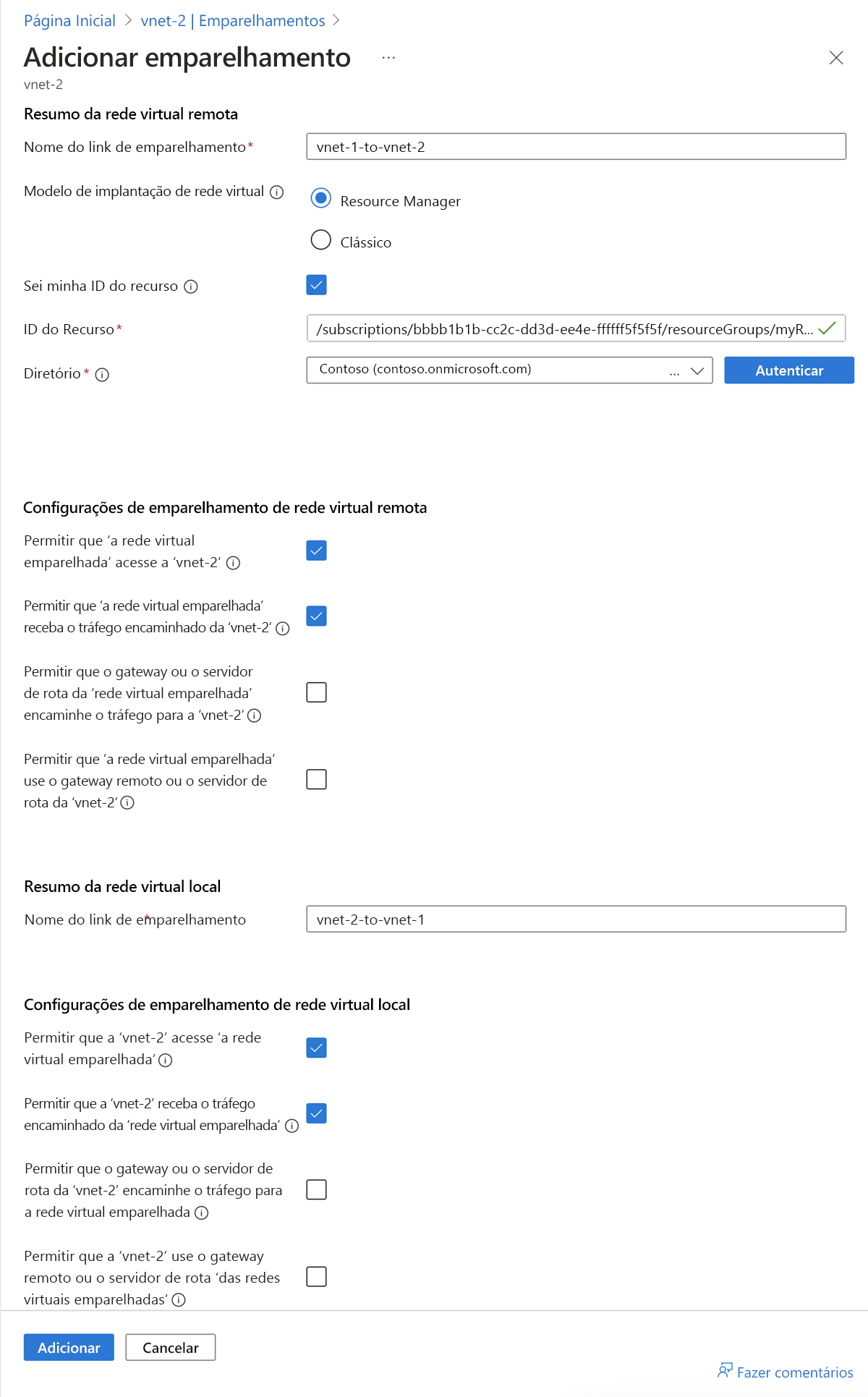Click info icon next to Sei minha ID do recurso
Screen dimensions: 868x1397
[x=191, y=286]
